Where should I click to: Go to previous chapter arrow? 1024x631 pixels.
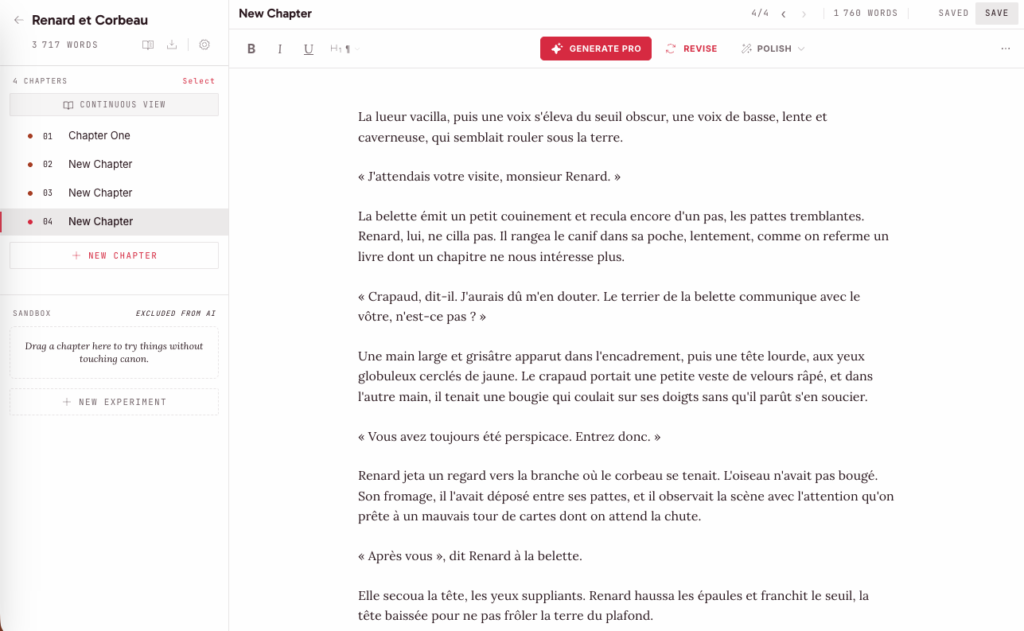pos(783,14)
